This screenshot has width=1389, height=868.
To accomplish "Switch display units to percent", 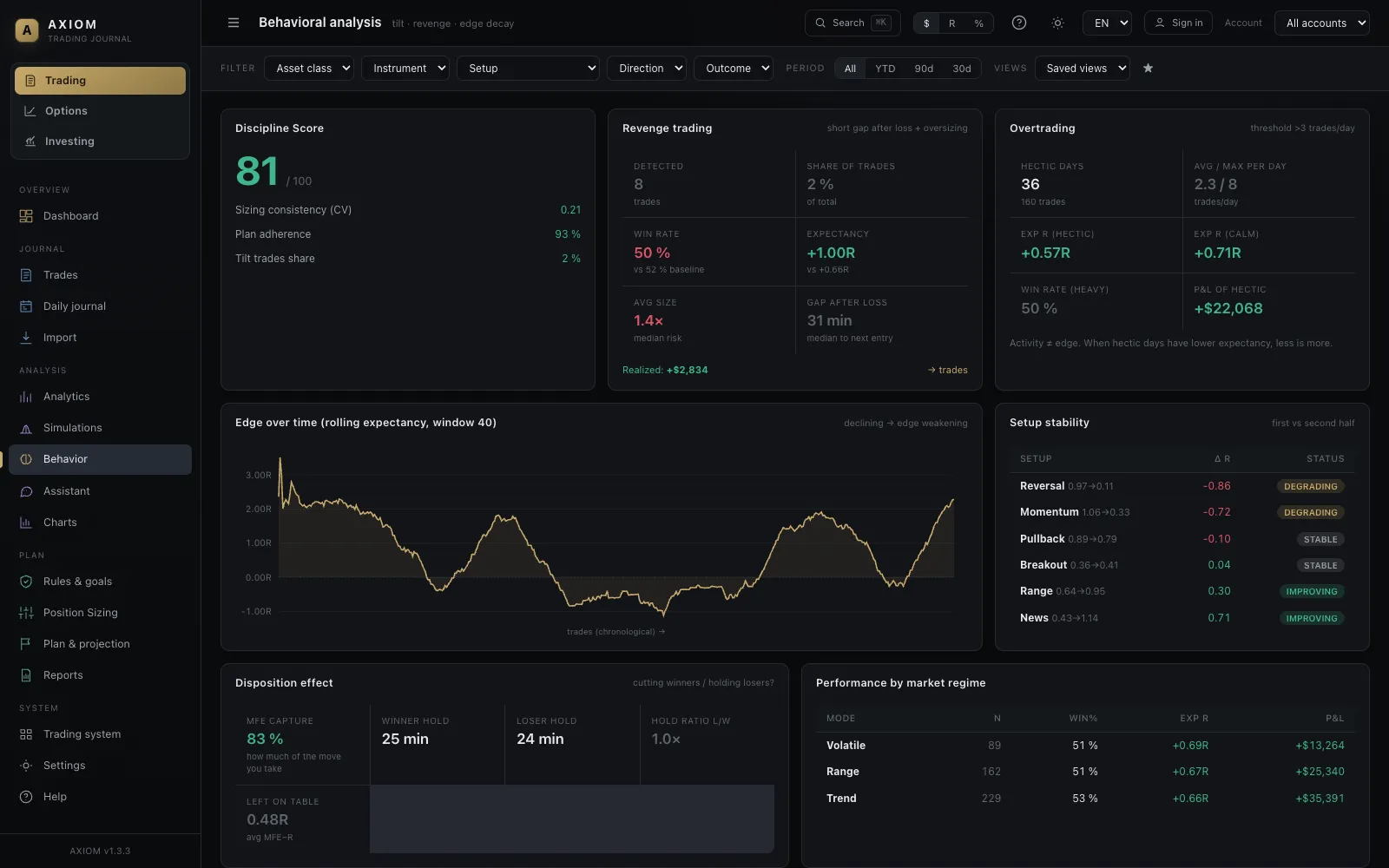I will (x=978, y=23).
